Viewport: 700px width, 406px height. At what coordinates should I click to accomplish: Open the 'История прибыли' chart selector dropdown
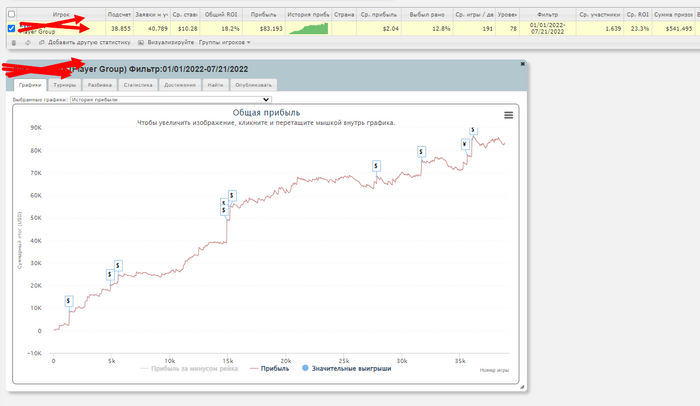click(171, 100)
